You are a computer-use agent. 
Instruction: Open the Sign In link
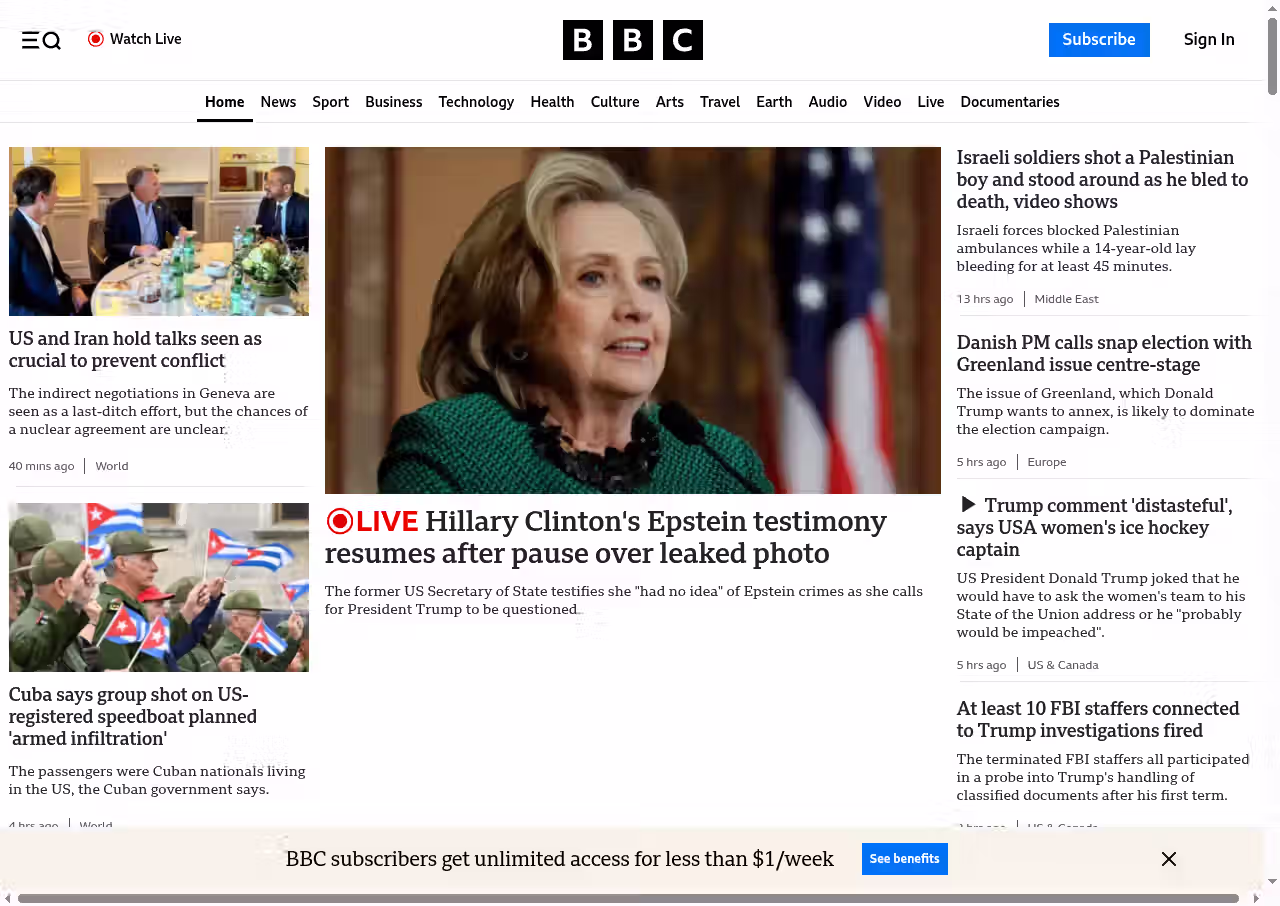coord(1209,40)
